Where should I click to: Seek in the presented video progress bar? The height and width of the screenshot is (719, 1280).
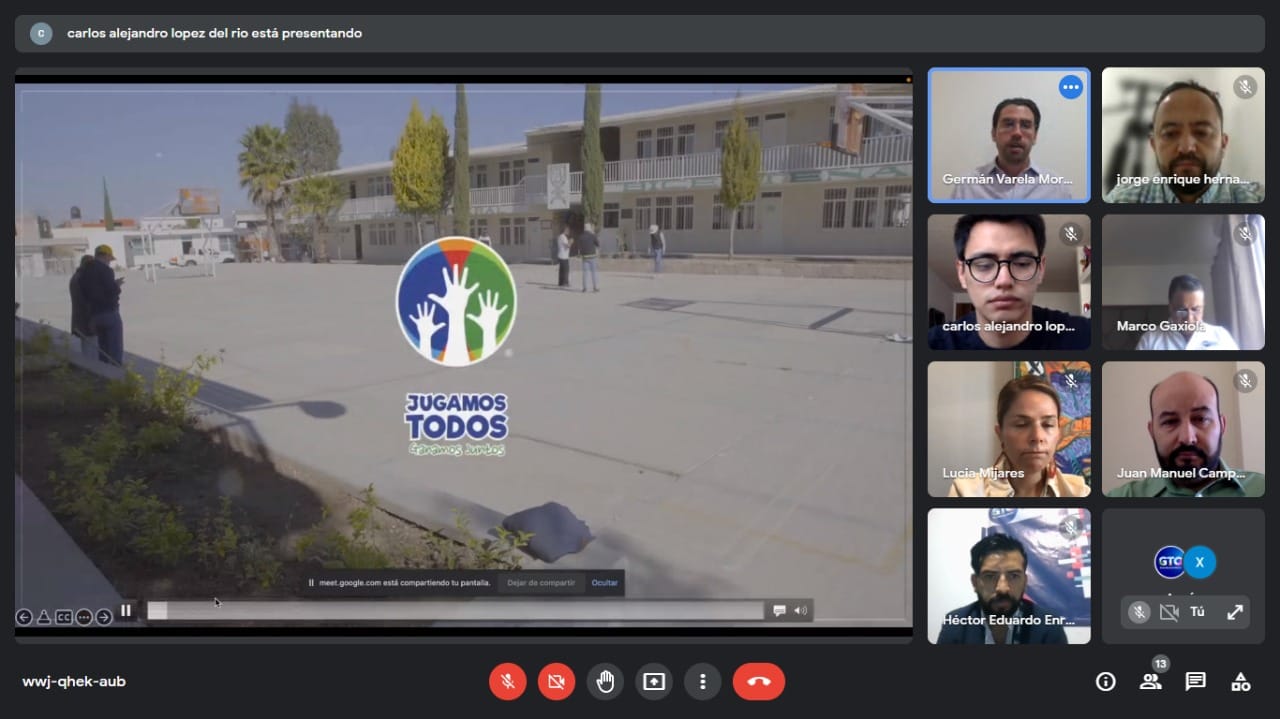pyautogui.click(x=455, y=610)
